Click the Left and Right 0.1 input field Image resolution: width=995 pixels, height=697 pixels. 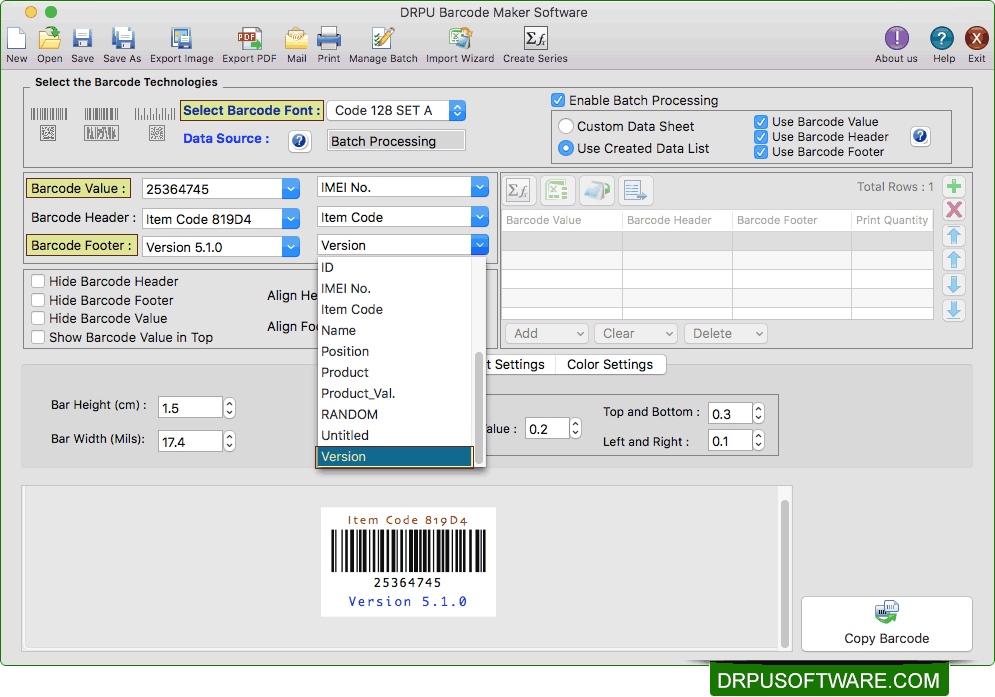730,441
